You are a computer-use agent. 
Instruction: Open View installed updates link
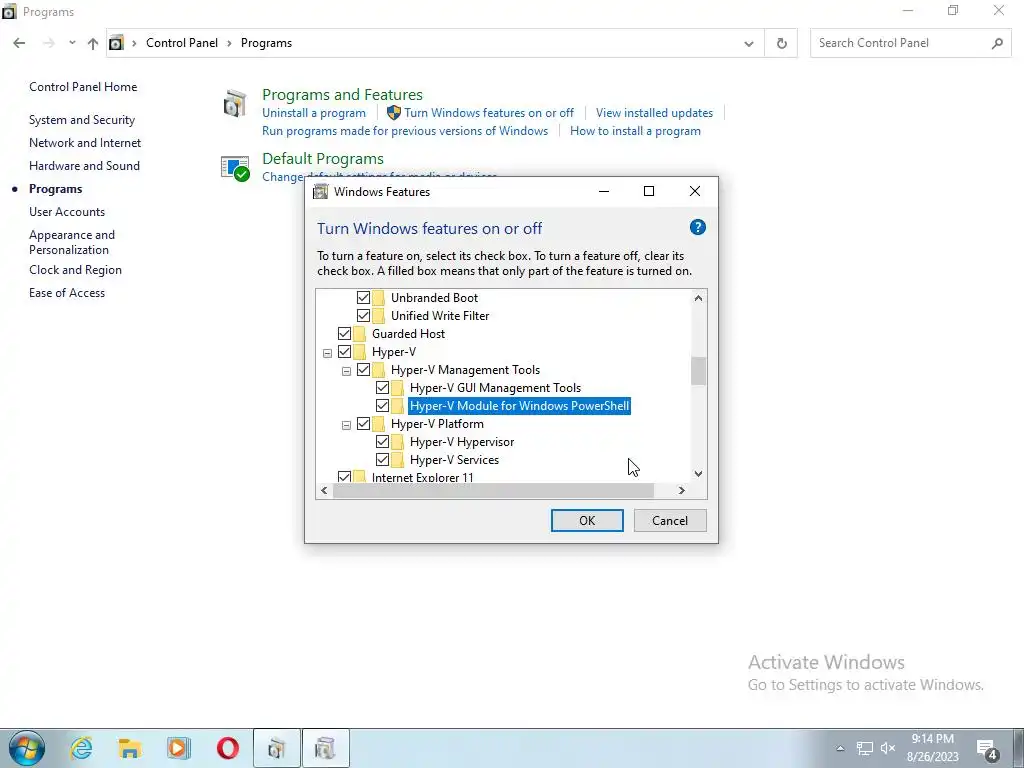click(x=654, y=113)
